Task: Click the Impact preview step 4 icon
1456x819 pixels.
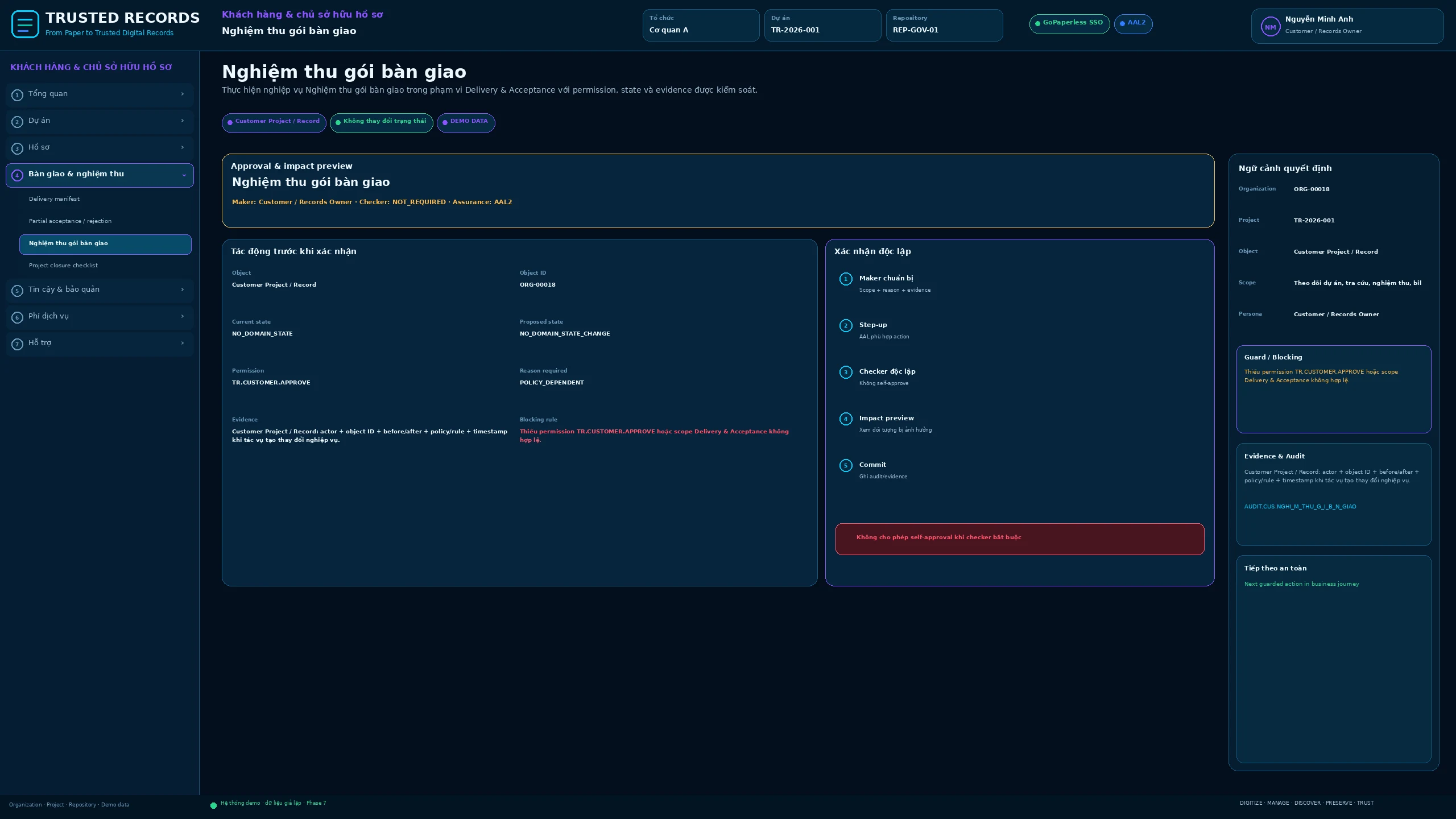Action: pyautogui.click(x=846, y=419)
